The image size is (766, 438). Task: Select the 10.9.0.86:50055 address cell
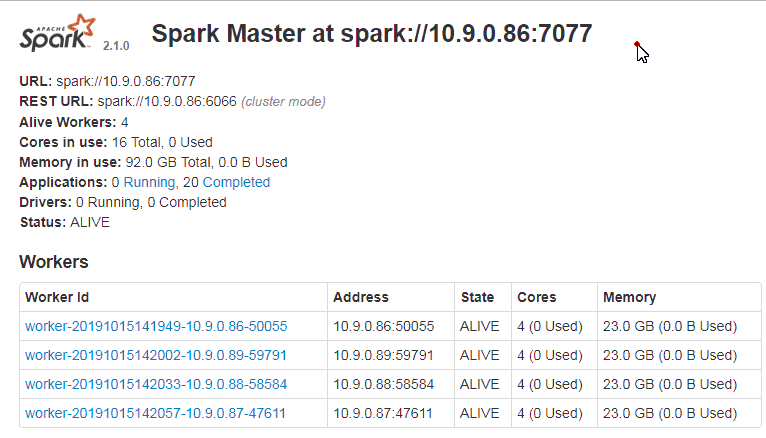[x=384, y=326]
